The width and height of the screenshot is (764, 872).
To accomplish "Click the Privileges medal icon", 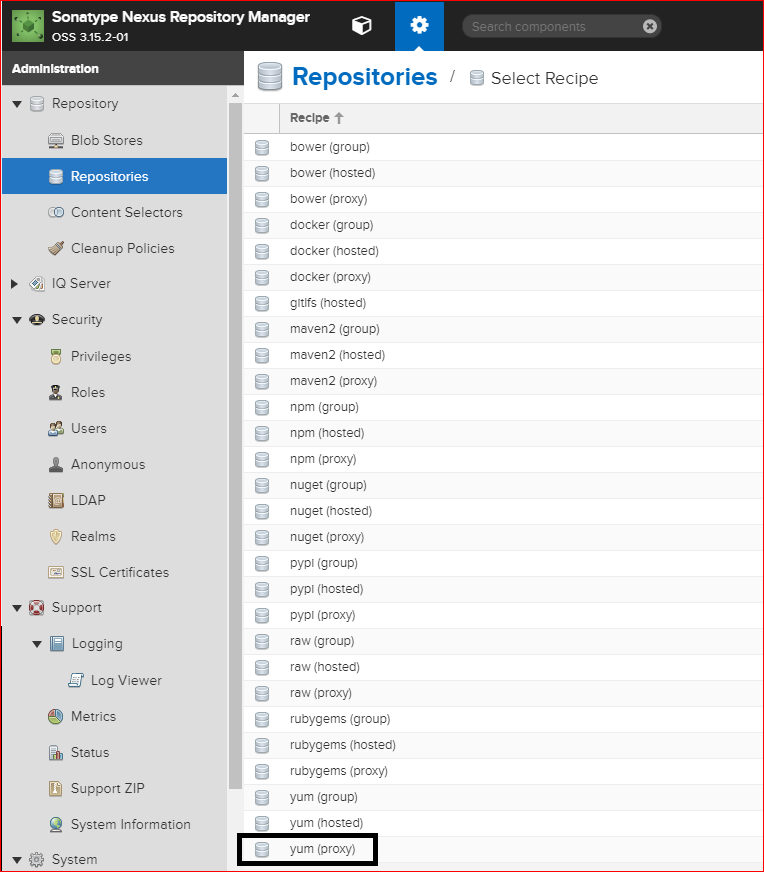I will (x=56, y=357).
